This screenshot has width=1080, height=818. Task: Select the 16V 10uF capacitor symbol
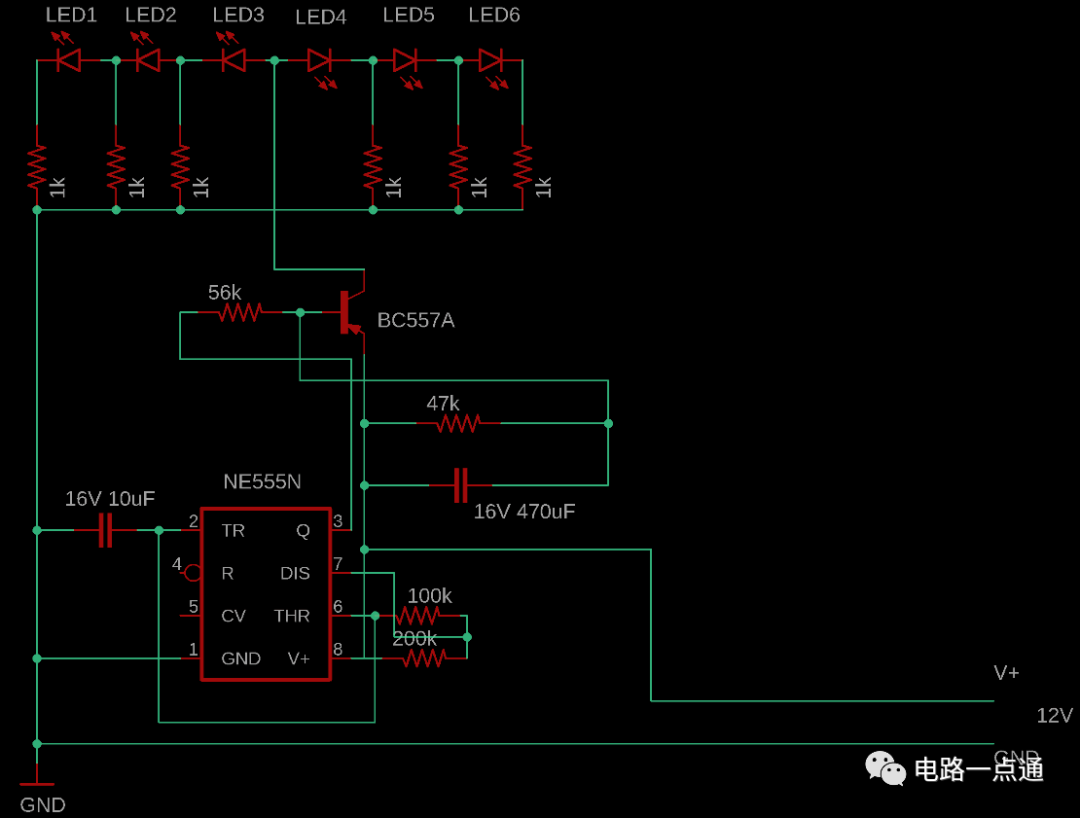105,529
